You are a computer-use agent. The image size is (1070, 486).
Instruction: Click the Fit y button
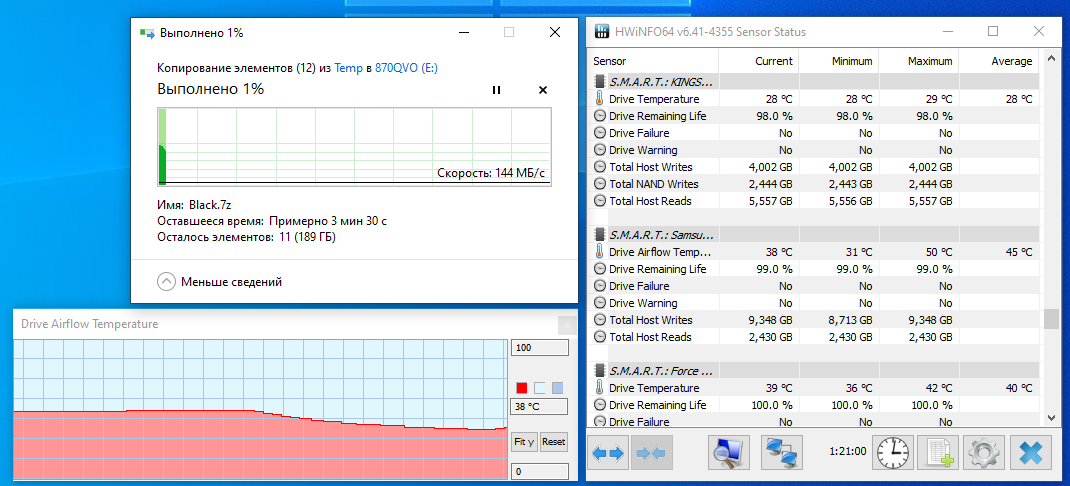(x=524, y=442)
